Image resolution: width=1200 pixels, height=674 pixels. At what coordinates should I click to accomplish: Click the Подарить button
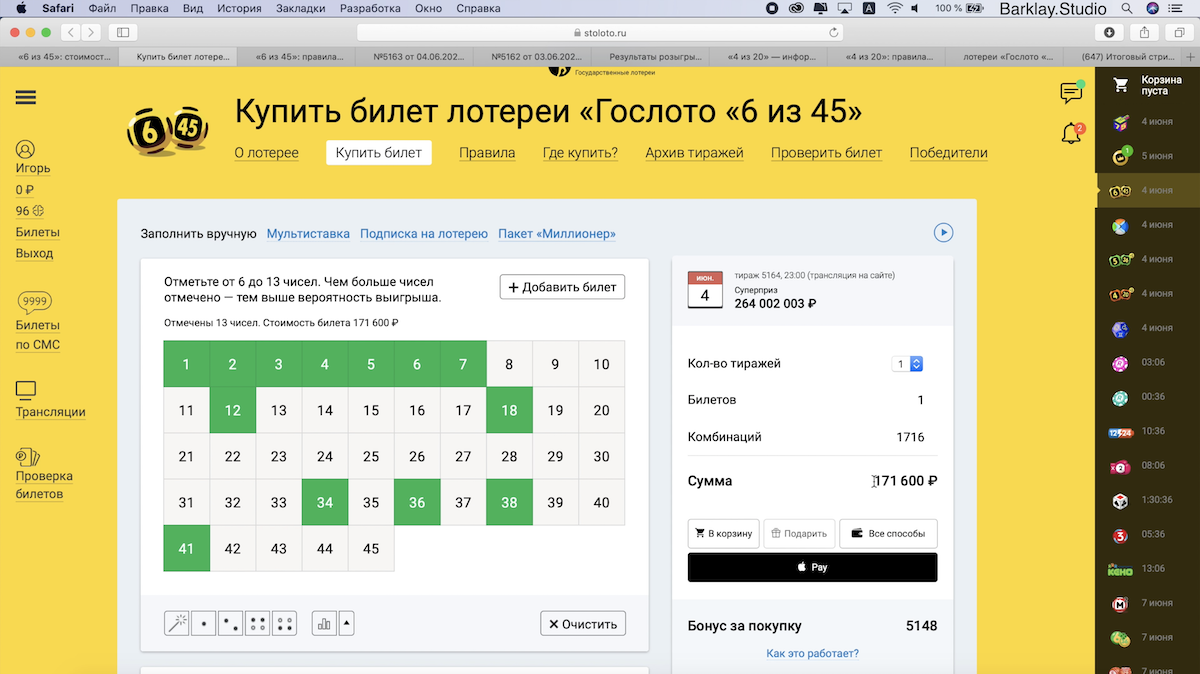pos(799,533)
